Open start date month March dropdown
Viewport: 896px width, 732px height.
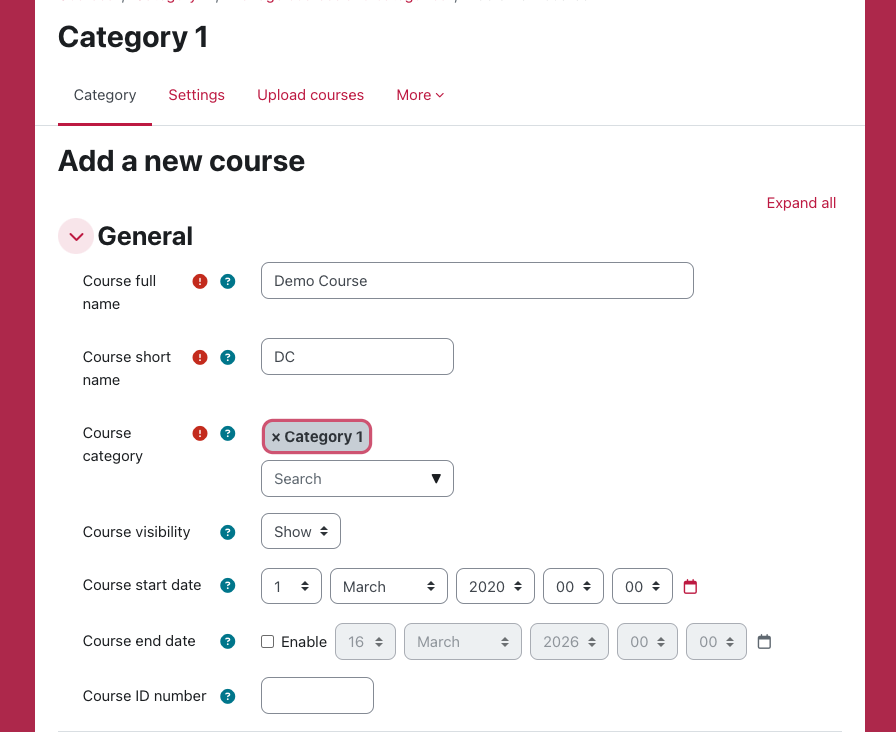(x=389, y=586)
